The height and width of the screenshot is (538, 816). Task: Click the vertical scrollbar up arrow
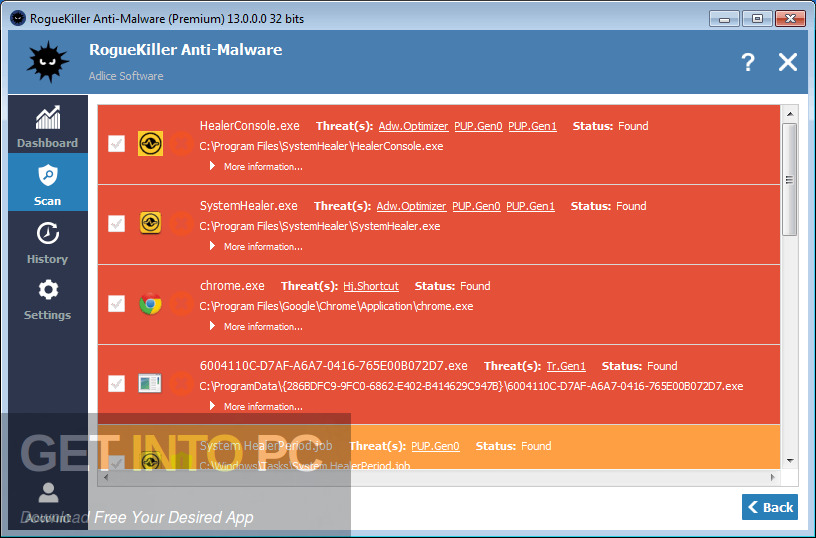tap(789, 113)
